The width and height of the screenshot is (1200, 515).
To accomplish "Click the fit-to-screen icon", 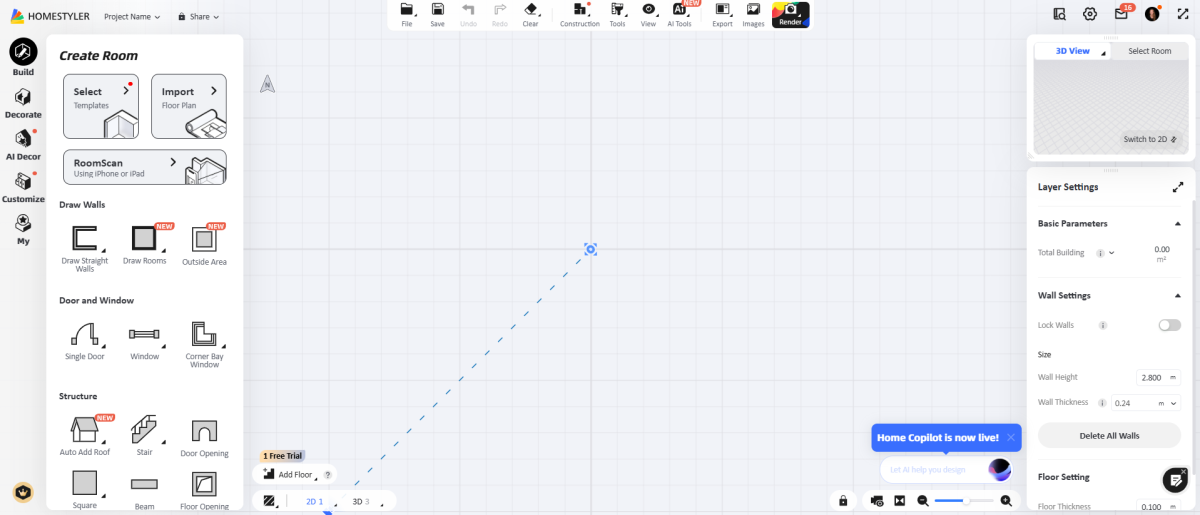I will pos(899,500).
